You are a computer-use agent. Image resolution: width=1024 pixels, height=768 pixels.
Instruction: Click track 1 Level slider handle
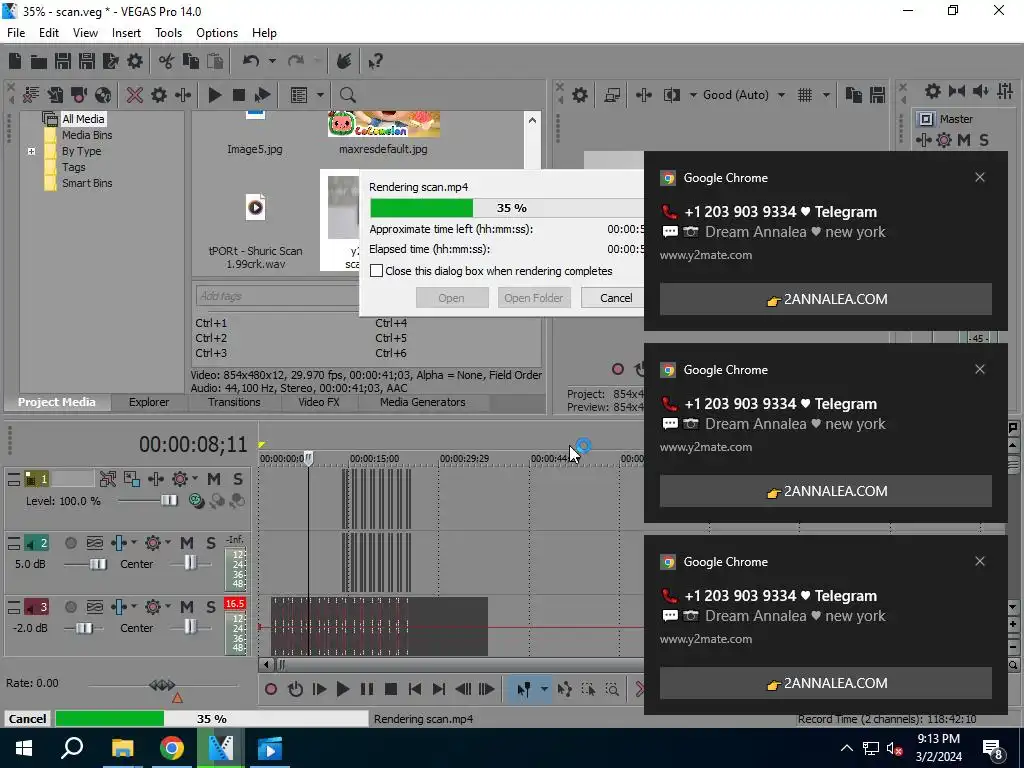pos(169,500)
